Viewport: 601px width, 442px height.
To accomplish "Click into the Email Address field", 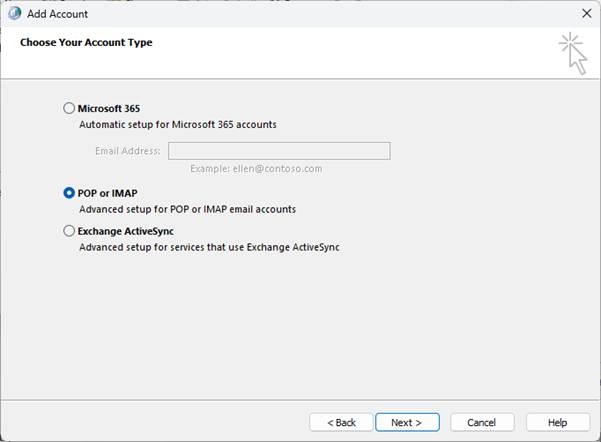I will (x=279, y=151).
